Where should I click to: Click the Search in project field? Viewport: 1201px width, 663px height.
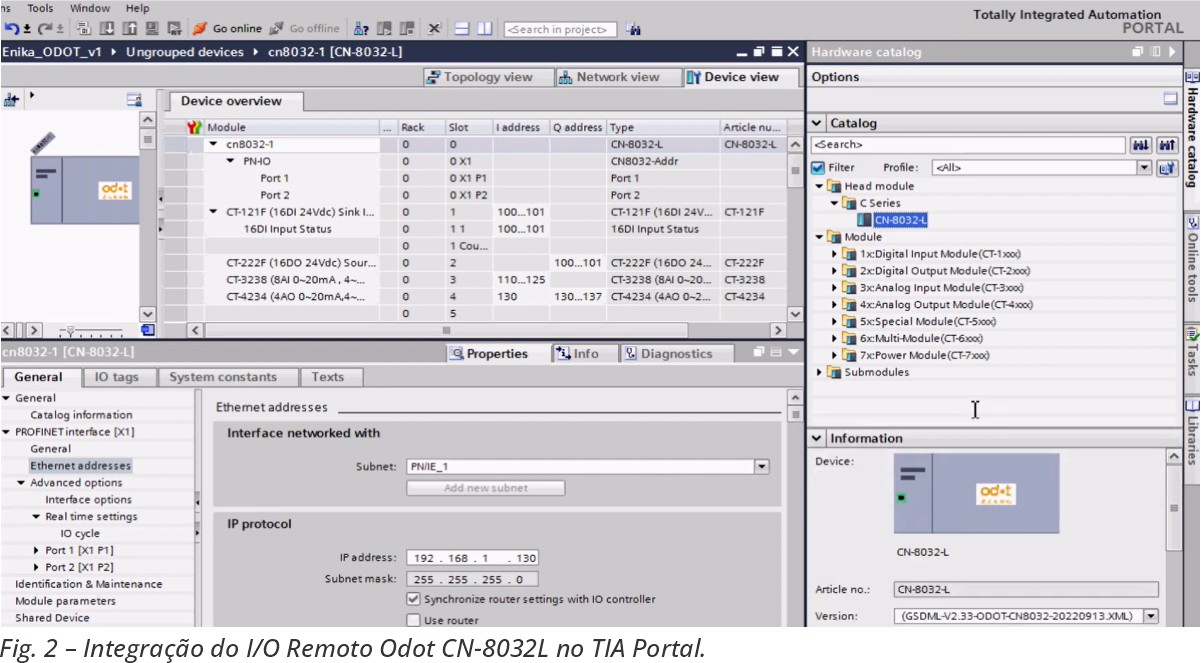coord(560,29)
